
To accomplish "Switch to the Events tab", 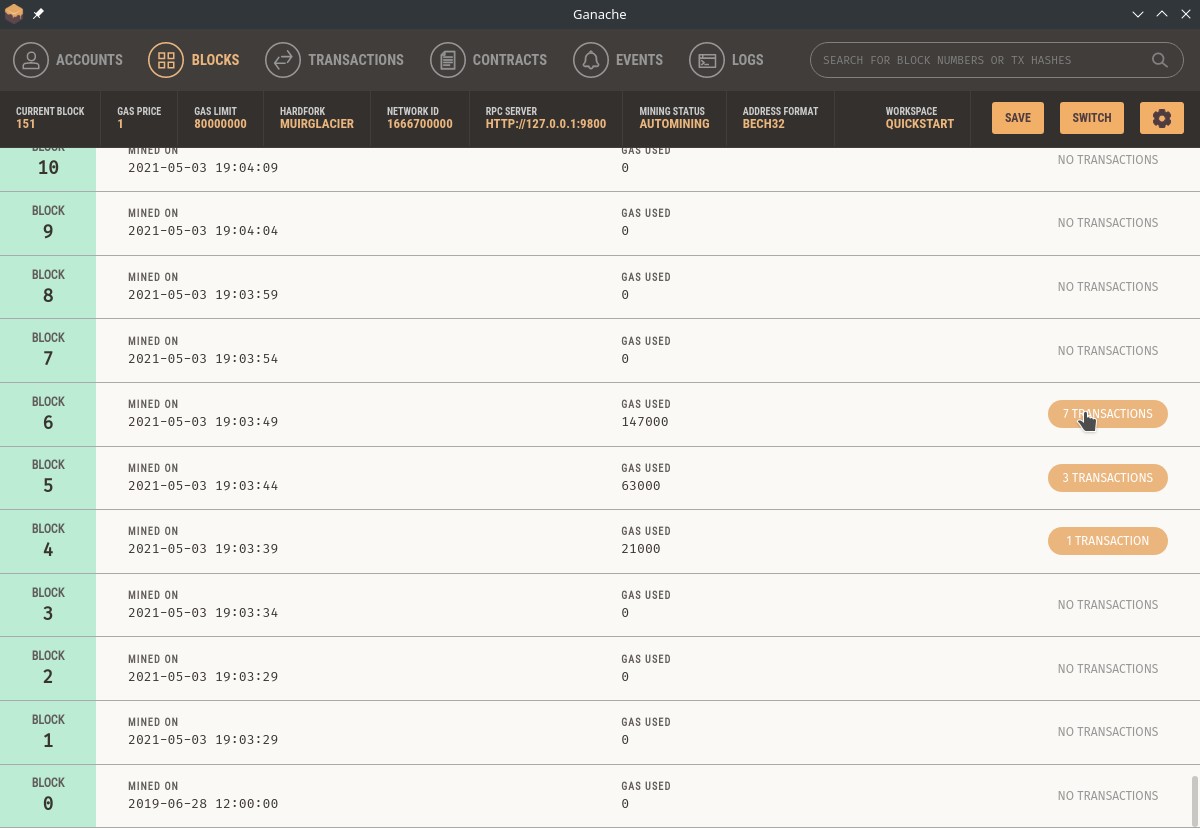I will [x=618, y=60].
